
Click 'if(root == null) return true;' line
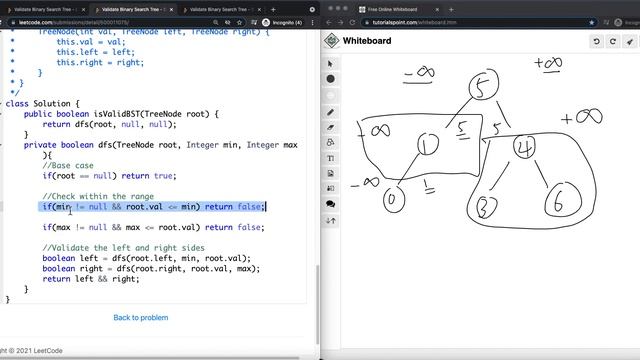109,176
